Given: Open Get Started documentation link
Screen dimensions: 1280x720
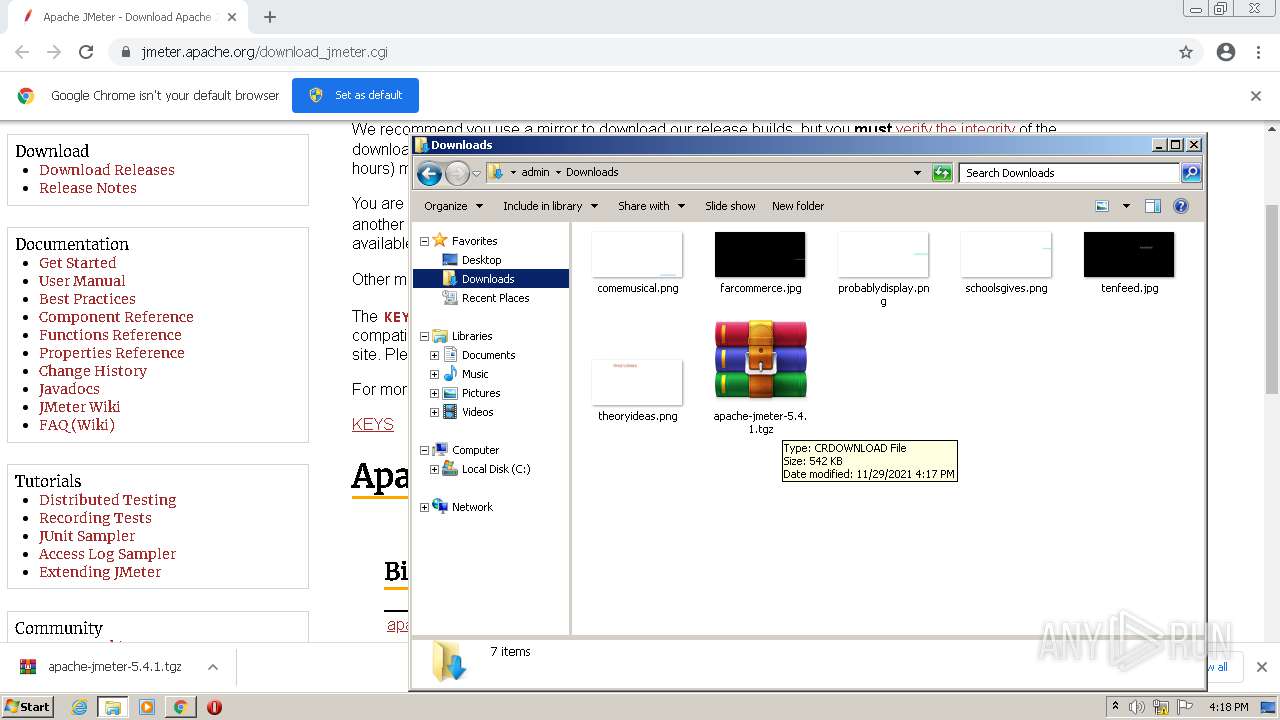Looking at the screenshot, I should coord(77,263).
